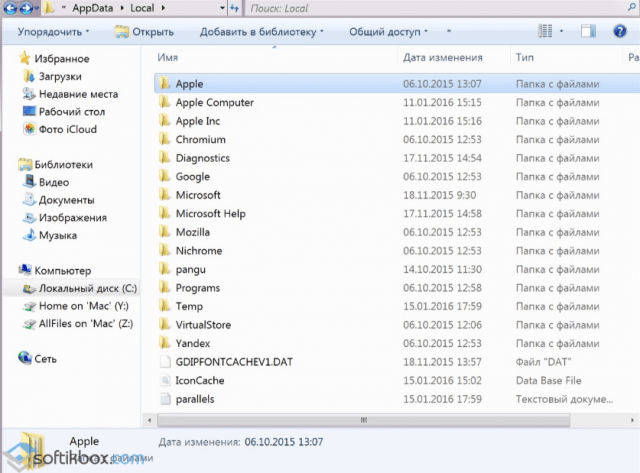Click the search magnifier icon
This screenshot has height=473, width=640.
click(x=632, y=7)
